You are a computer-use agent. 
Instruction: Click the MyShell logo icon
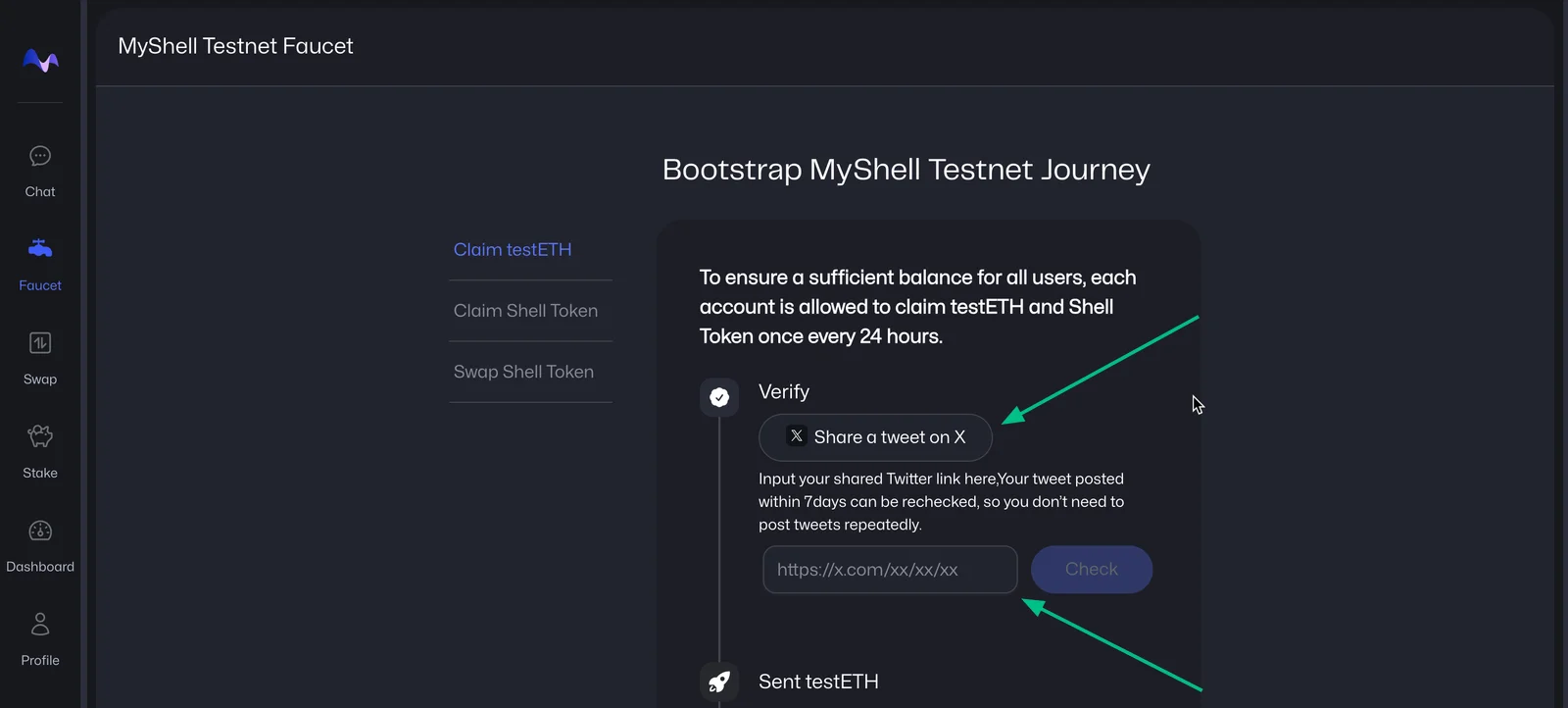click(x=40, y=61)
